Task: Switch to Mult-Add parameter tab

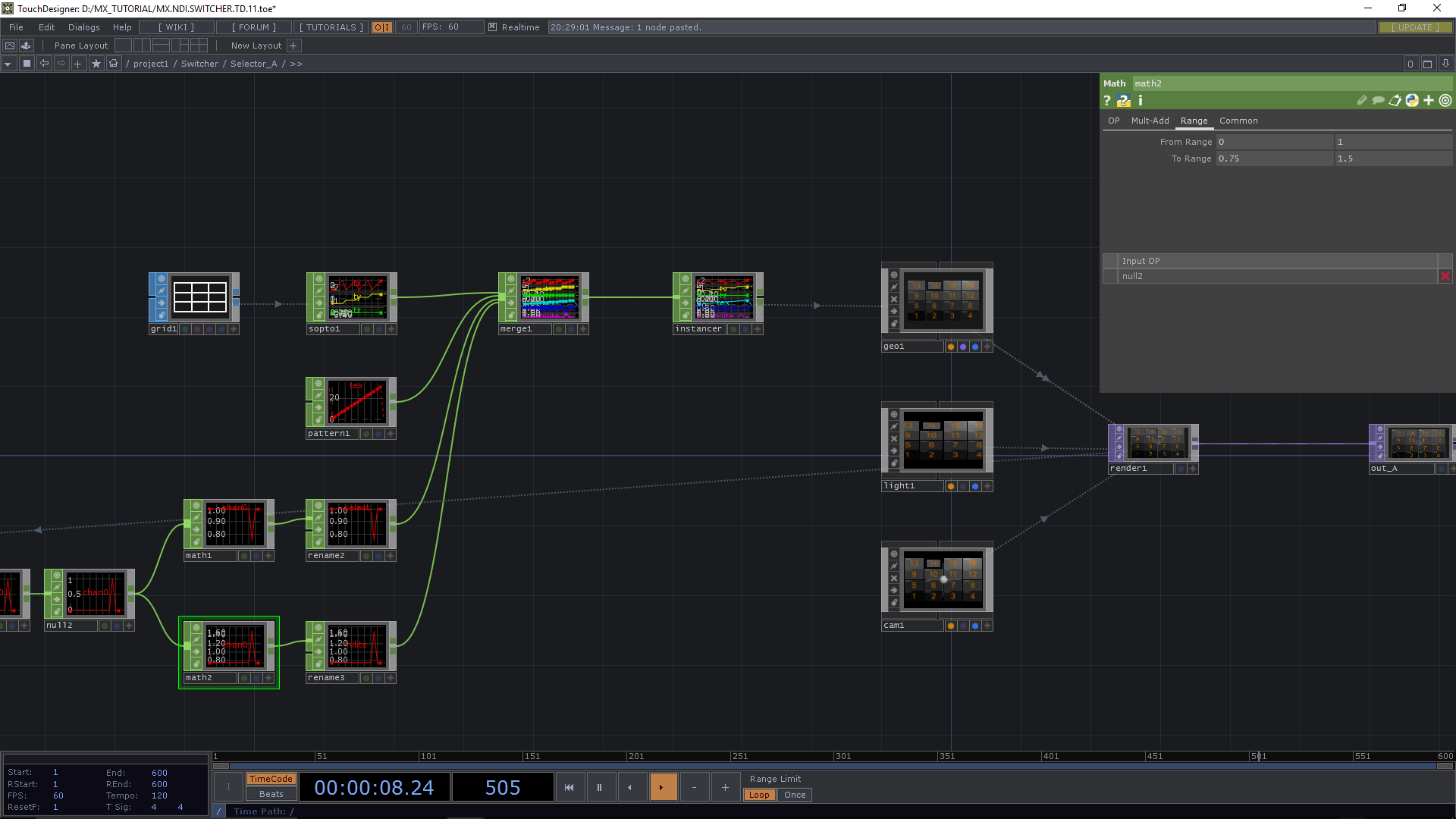Action: (x=1150, y=121)
